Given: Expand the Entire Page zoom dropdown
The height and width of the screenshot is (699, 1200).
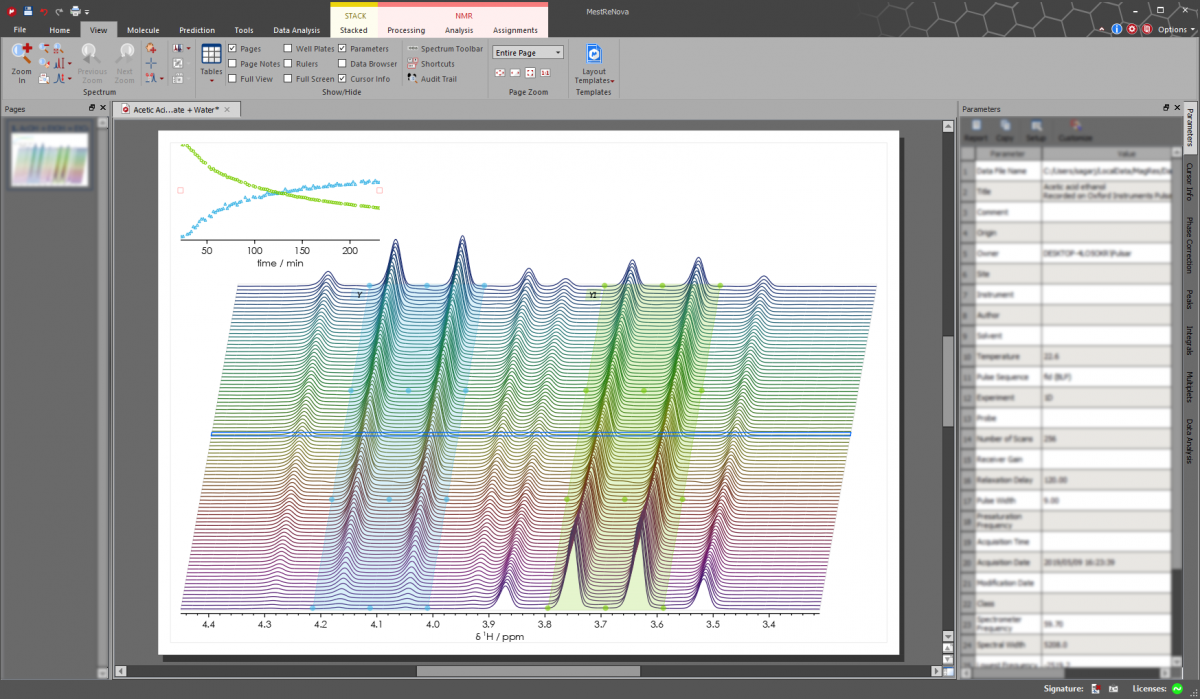Looking at the screenshot, I should pyautogui.click(x=557, y=52).
